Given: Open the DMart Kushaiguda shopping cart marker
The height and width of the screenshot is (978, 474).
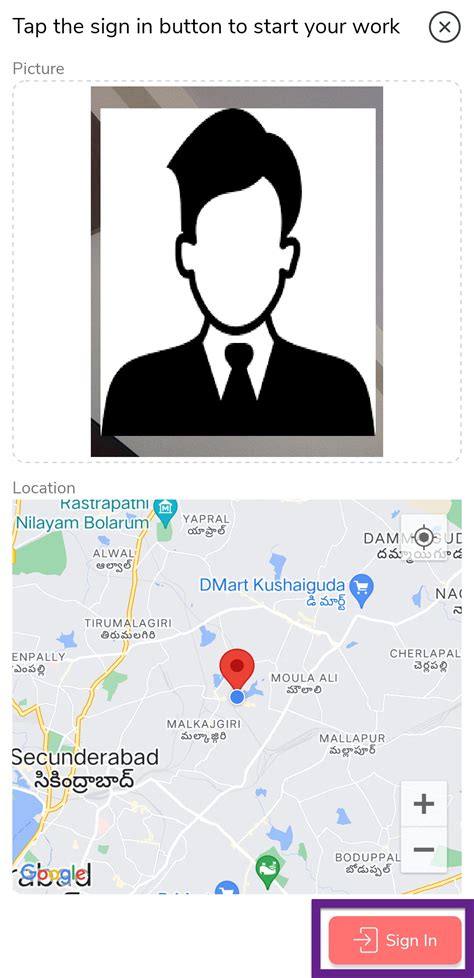Looking at the screenshot, I should click(361, 587).
